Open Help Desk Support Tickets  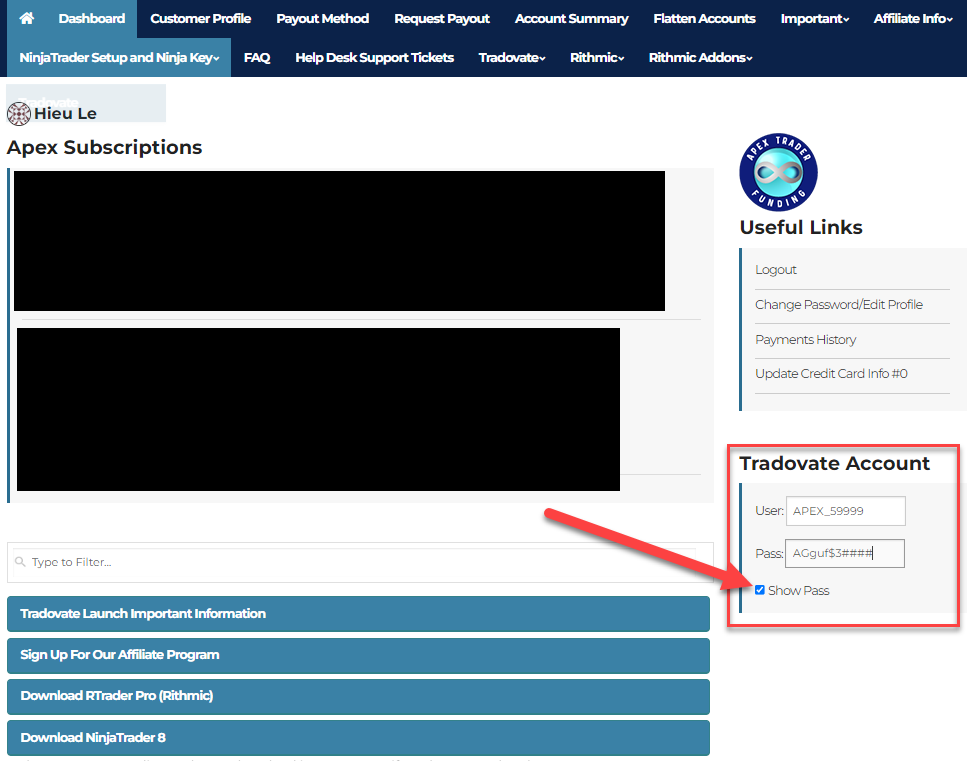click(374, 58)
